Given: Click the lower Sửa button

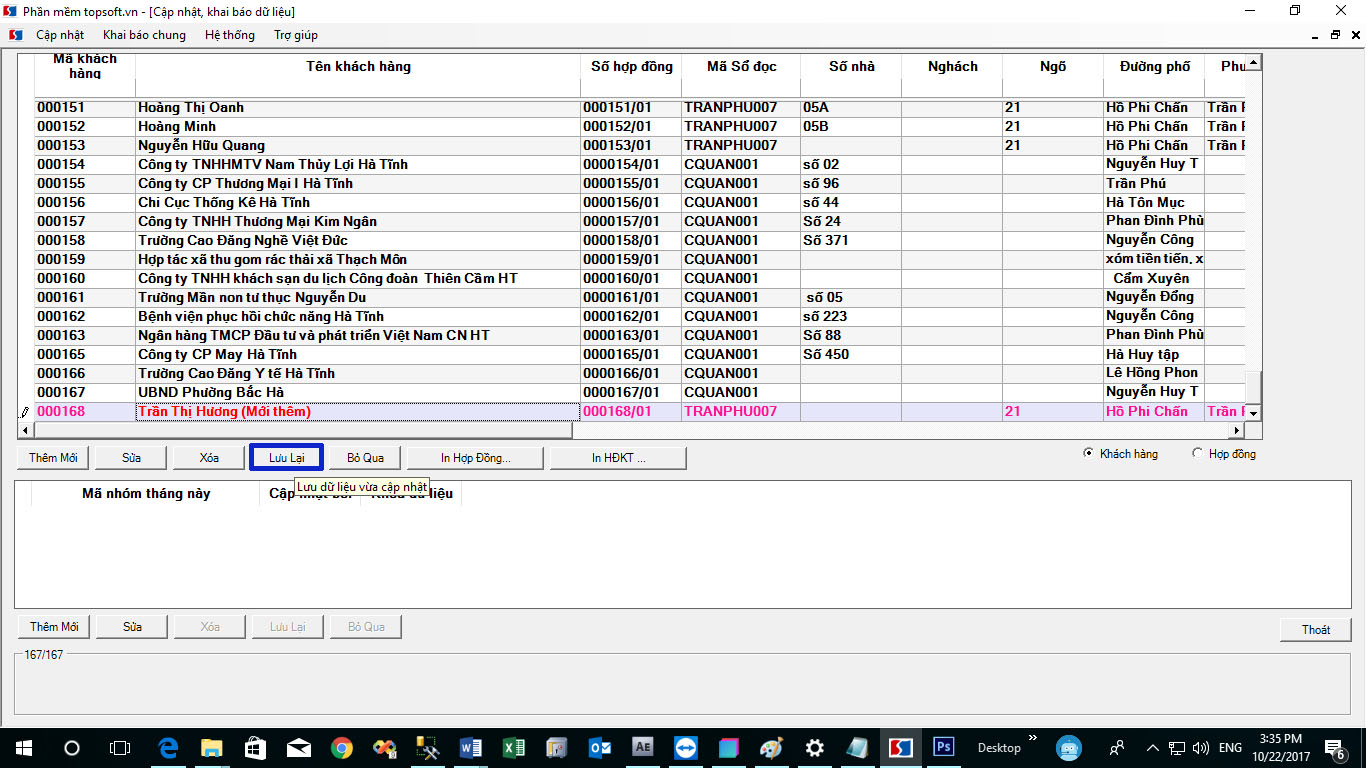Looking at the screenshot, I should click(x=132, y=627).
